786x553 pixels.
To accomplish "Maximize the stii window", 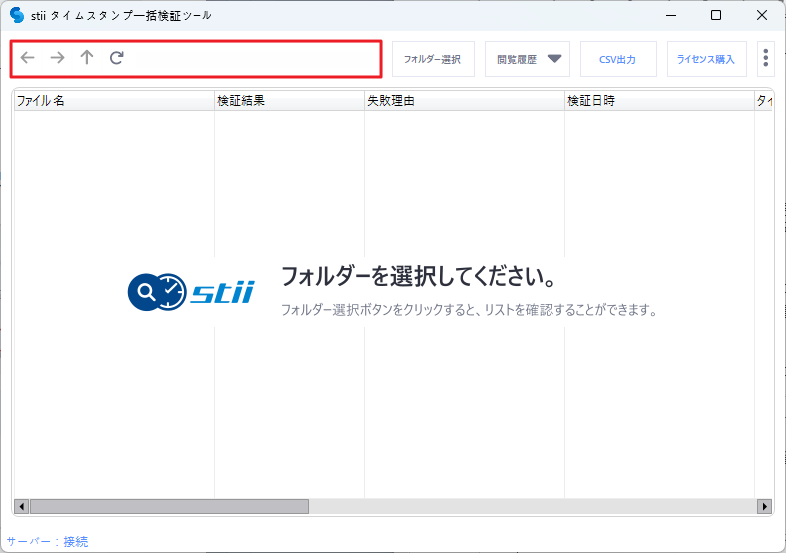I will pyautogui.click(x=716, y=15).
